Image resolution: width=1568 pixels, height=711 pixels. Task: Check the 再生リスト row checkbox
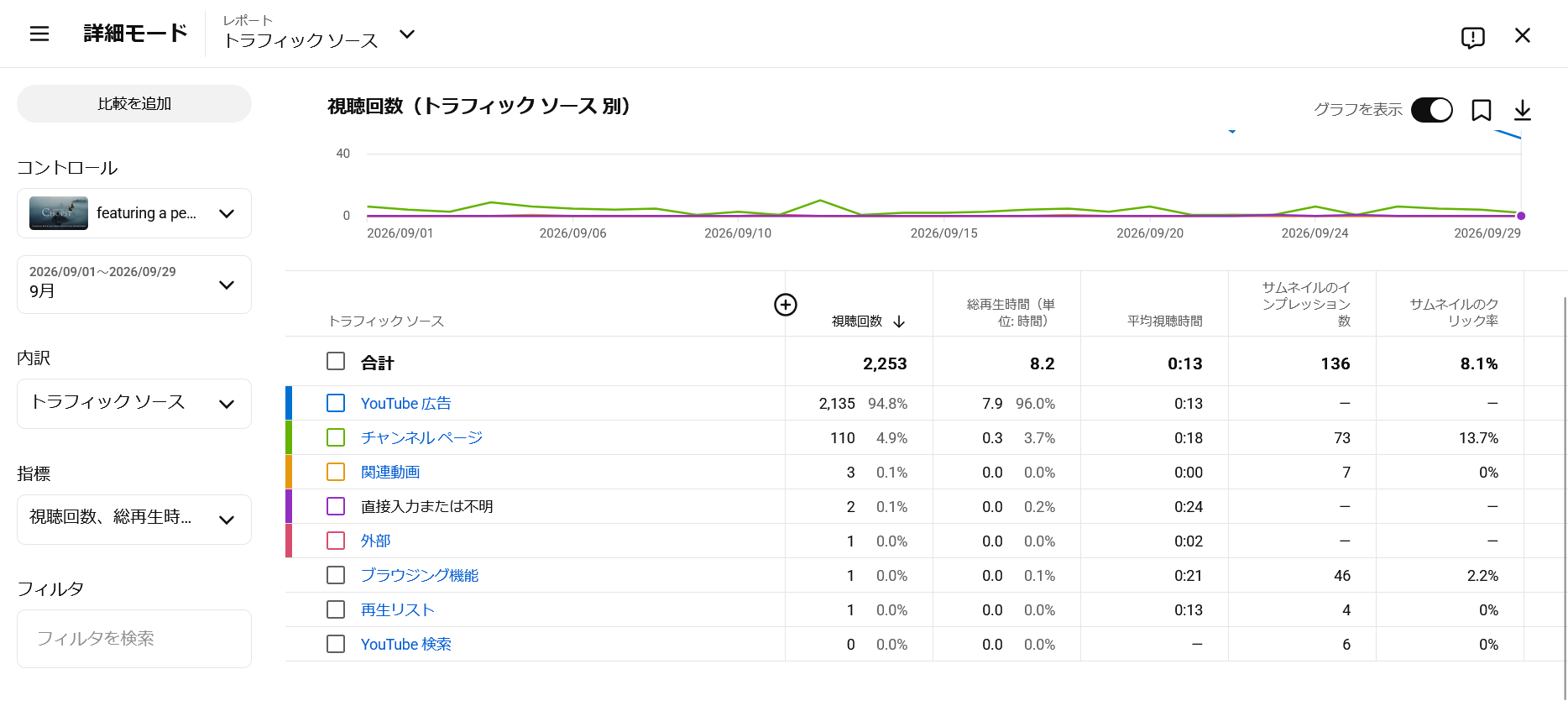pyautogui.click(x=336, y=609)
